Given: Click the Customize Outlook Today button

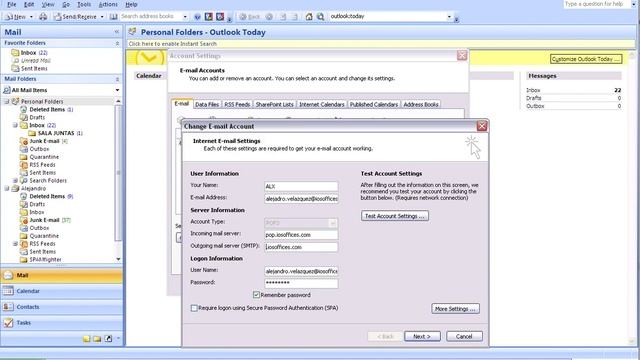Looking at the screenshot, I should pos(586,59).
